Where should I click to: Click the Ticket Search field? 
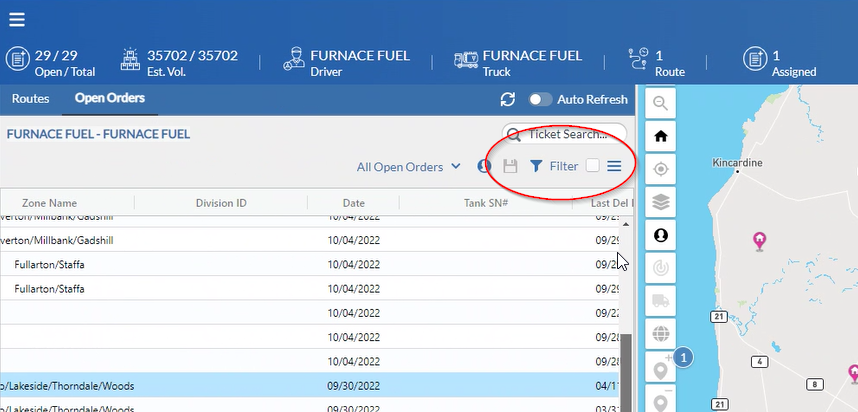tap(564, 134)
